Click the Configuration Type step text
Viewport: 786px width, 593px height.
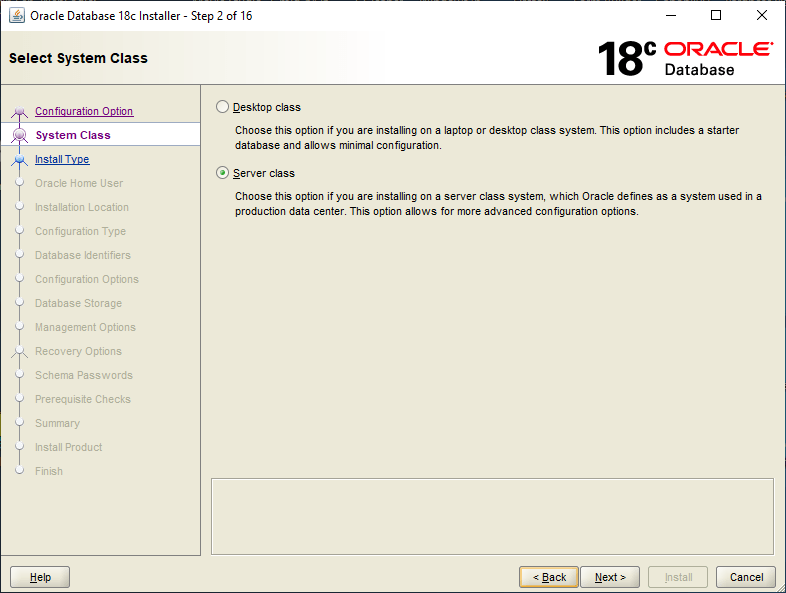(80, 232)
